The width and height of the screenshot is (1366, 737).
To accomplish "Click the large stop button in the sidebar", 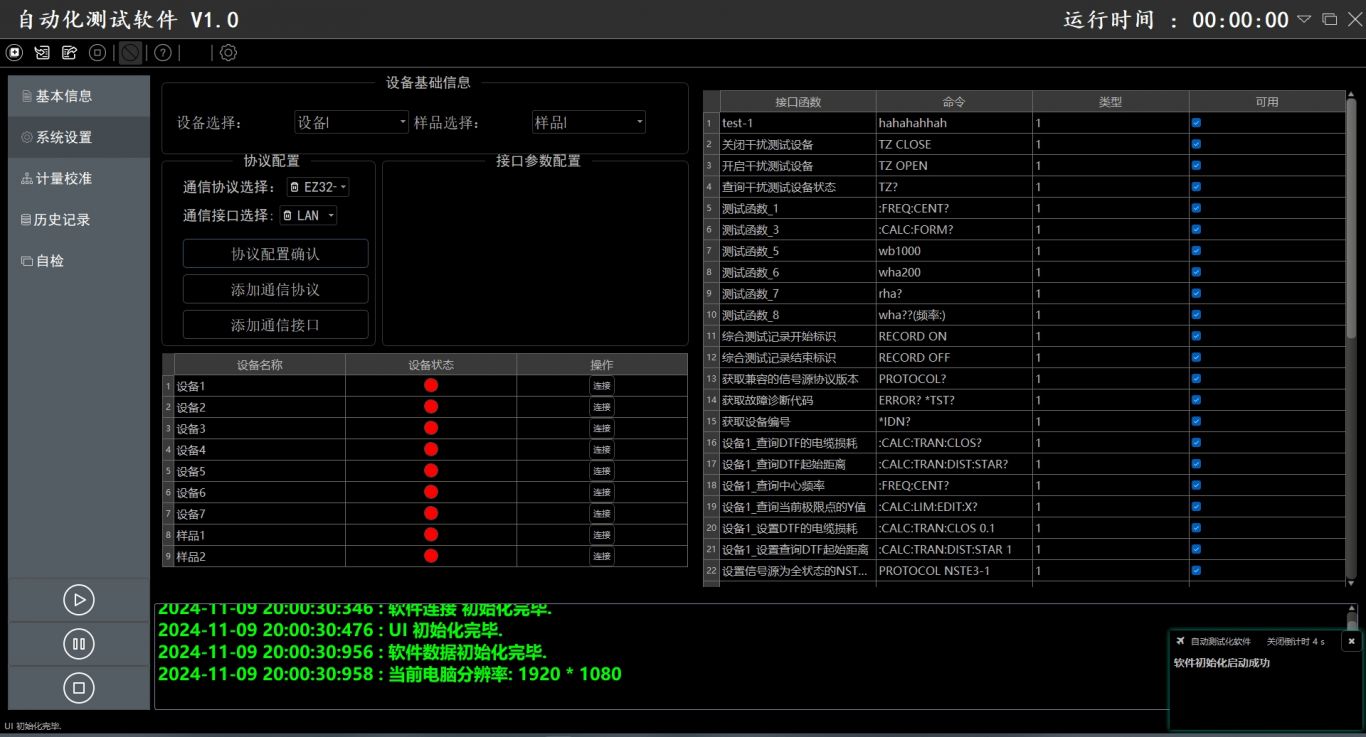I will (x=79, y=688).
